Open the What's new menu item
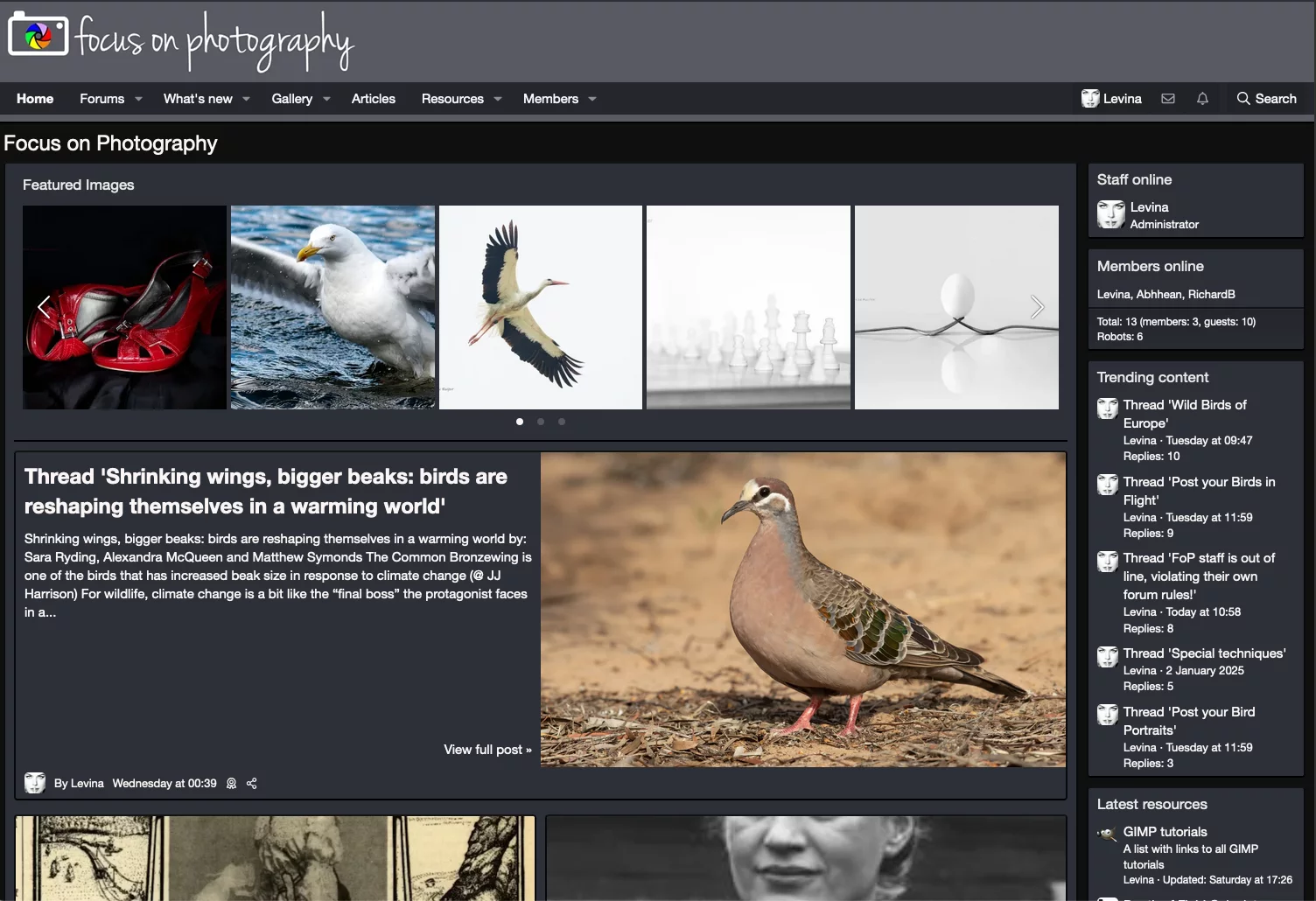 tap(198, 99)
